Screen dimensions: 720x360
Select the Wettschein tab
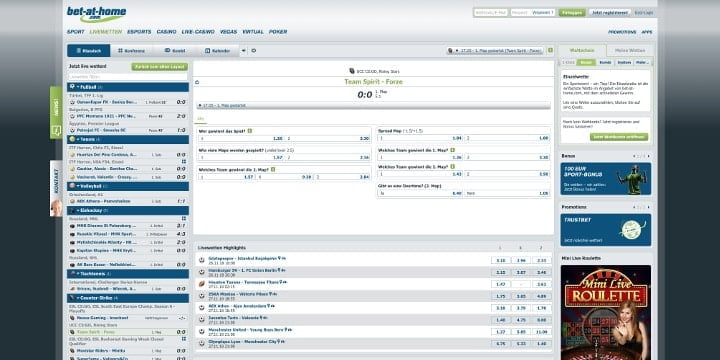tap(582, 51)
